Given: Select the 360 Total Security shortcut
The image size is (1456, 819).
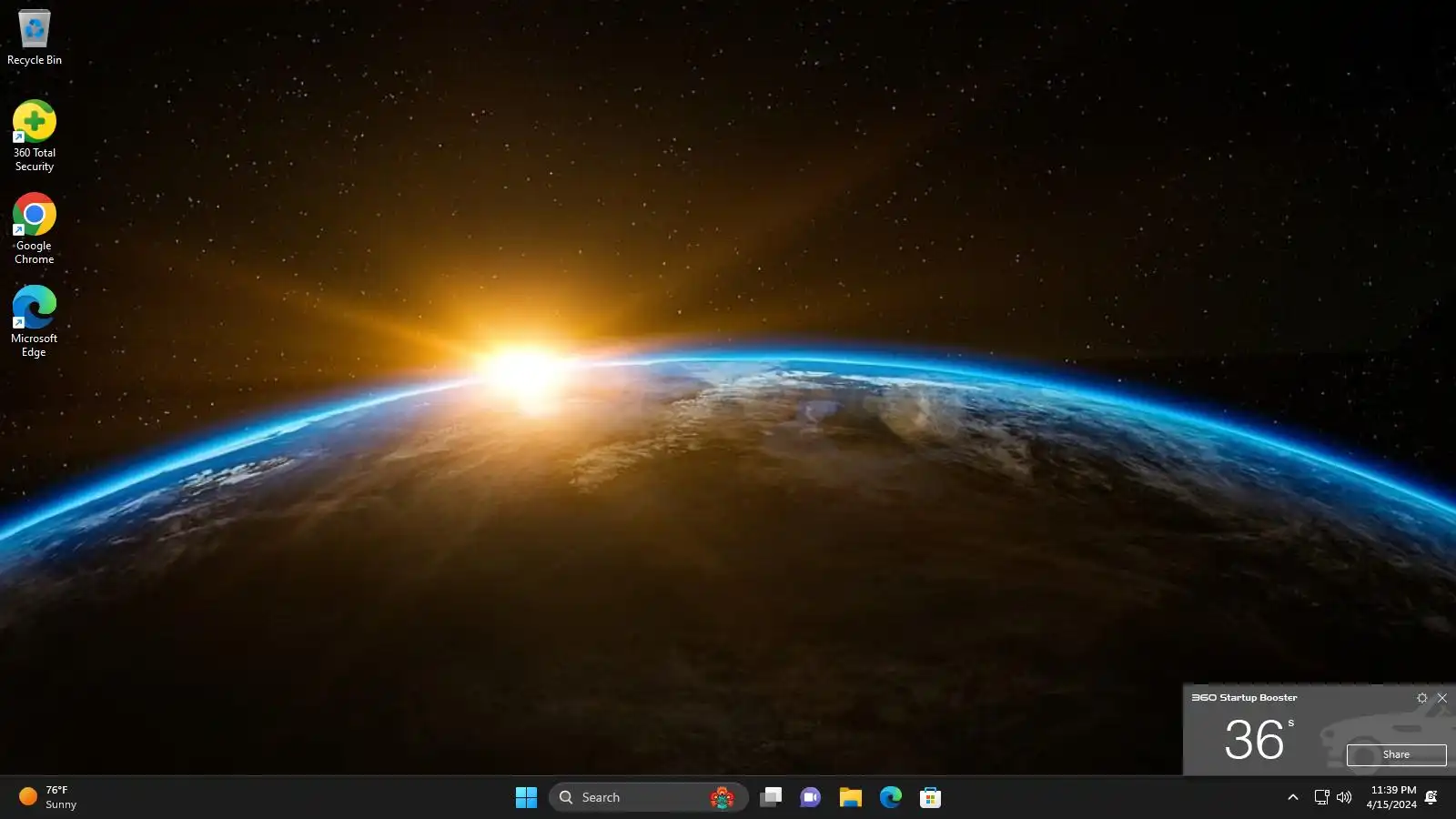Looking at the screenshot, I should 35,136.
